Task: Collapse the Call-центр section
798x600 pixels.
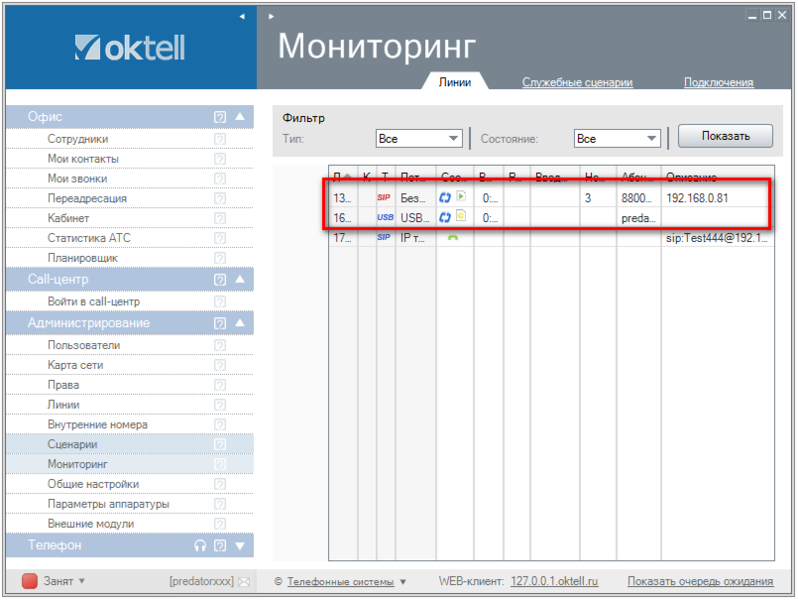Action: 240,280
